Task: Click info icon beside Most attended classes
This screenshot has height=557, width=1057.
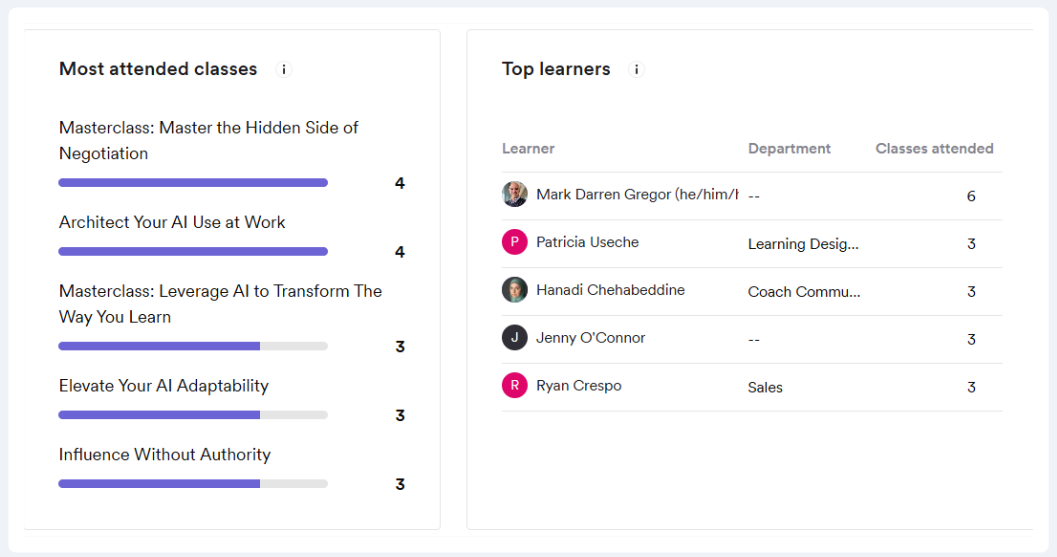Action: (284, 69)
